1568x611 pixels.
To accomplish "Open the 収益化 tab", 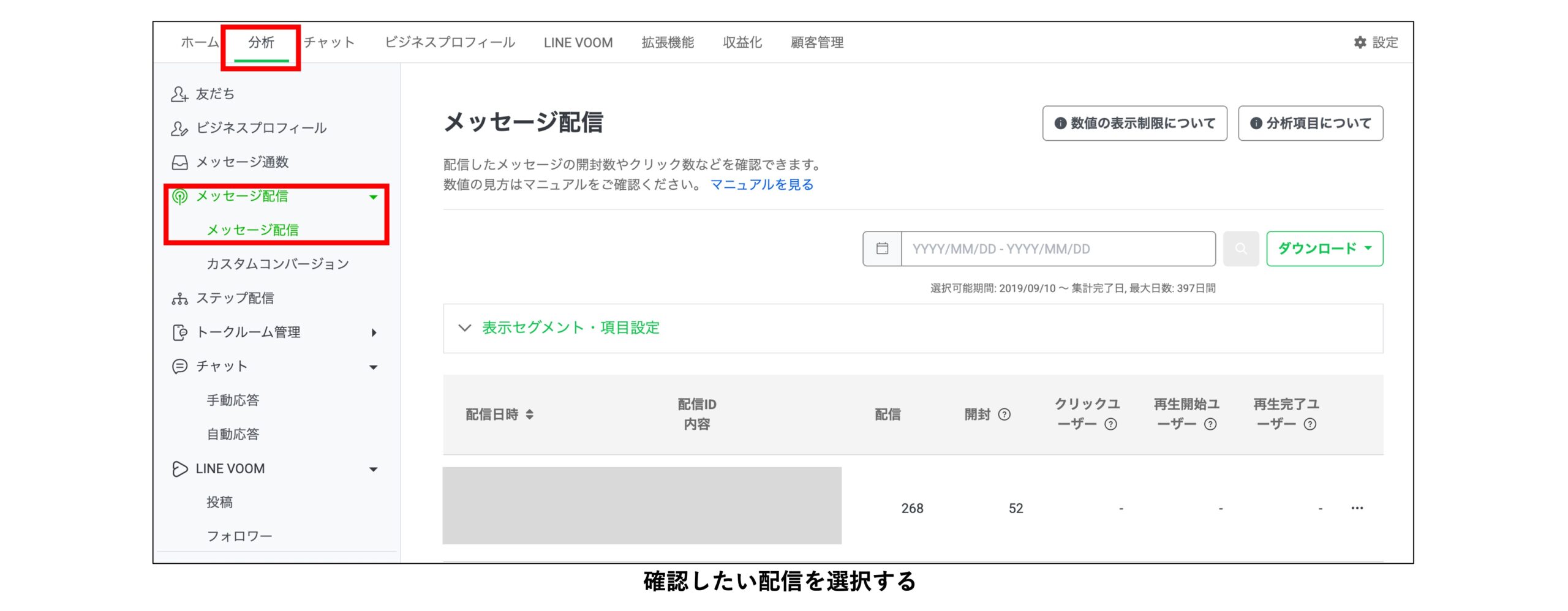I will (742, 42).
